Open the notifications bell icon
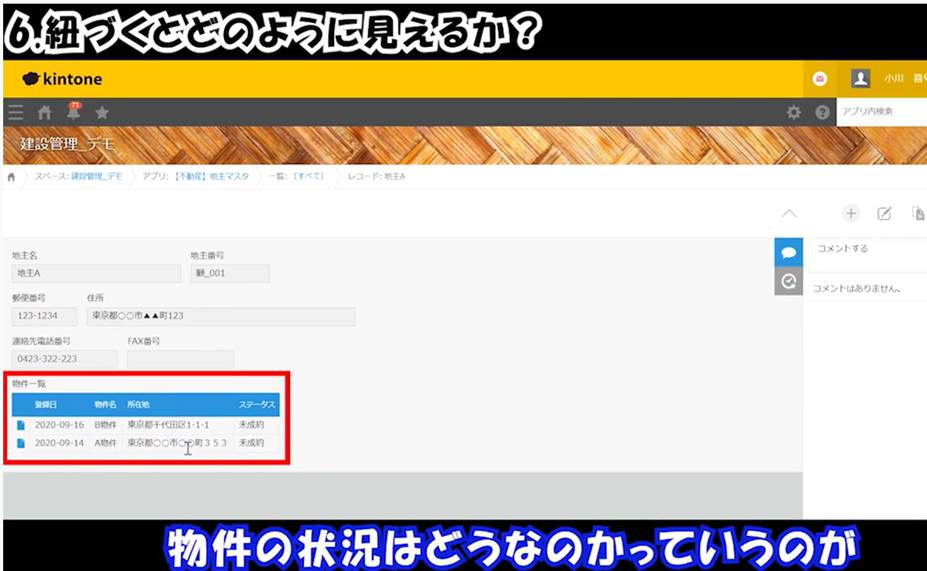The width and height of the screenshot is (927, 571). 73,113
